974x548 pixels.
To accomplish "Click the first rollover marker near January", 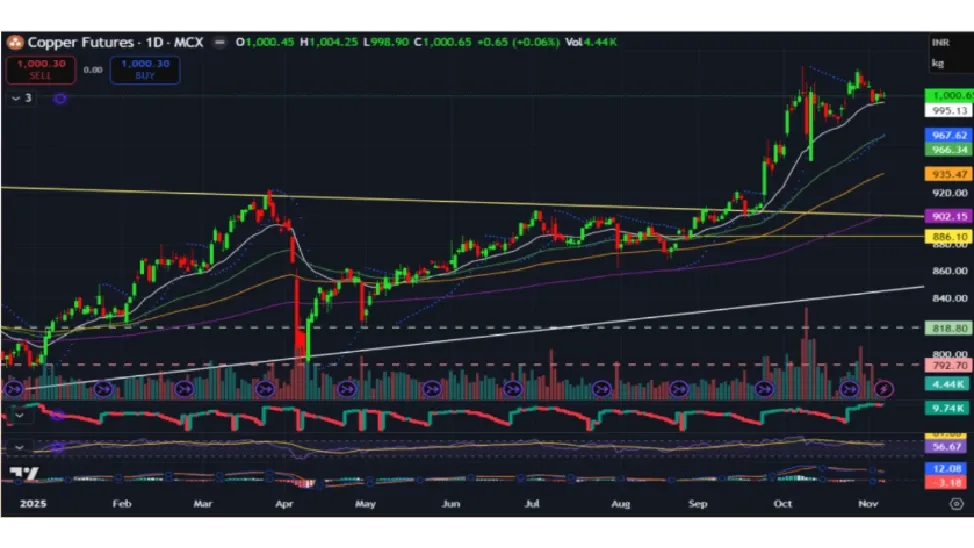I will tap(14, 388).
